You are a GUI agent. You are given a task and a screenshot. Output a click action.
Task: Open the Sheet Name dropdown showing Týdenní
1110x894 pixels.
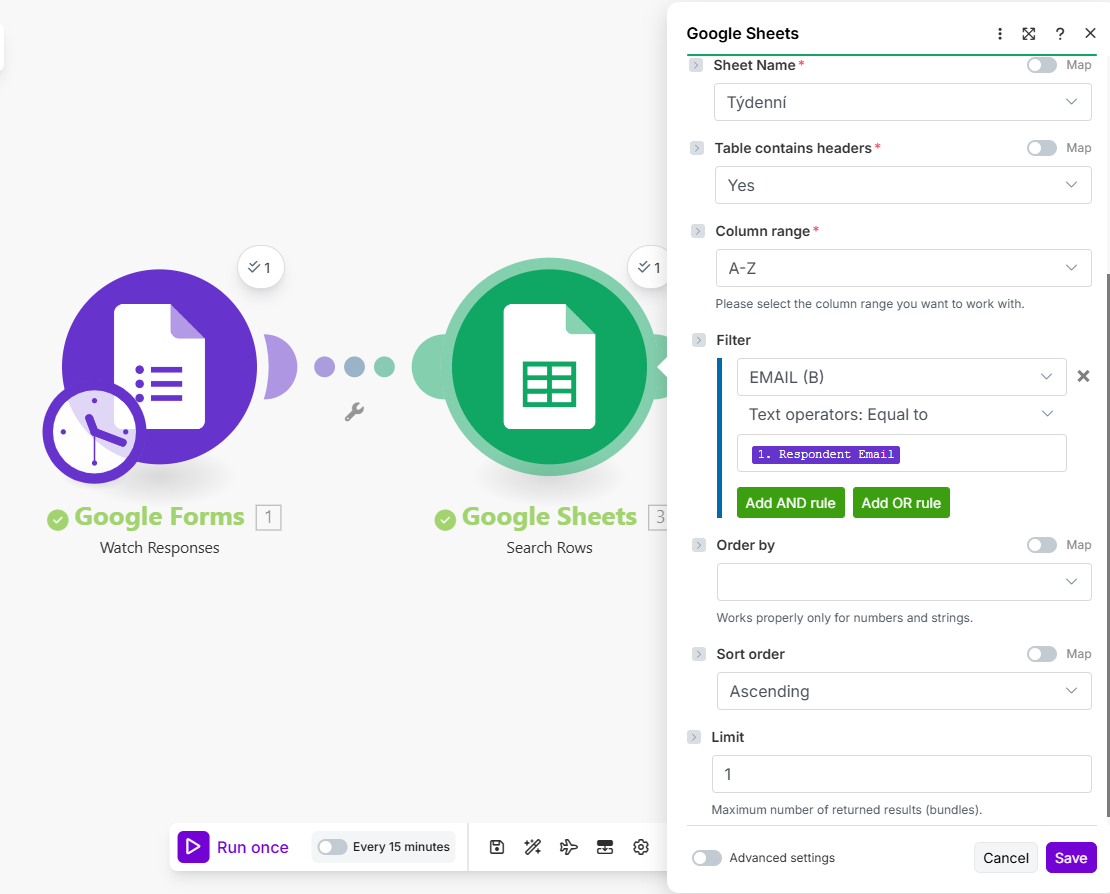(x=903, y=102)
